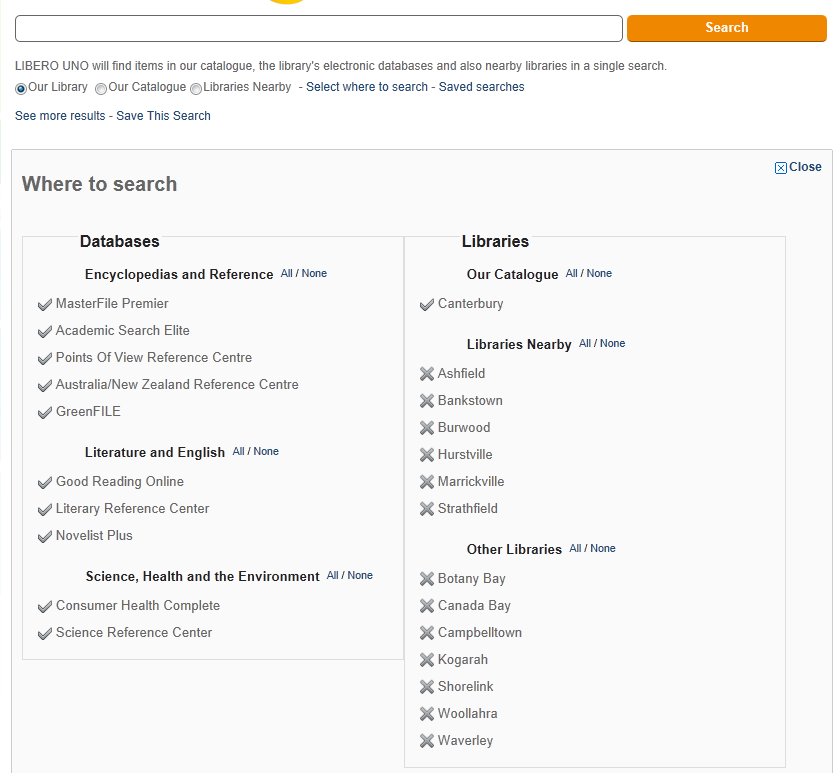Screen dimensions: 837x773
Task: Select None for Literature and English
Action: point(266,452)
